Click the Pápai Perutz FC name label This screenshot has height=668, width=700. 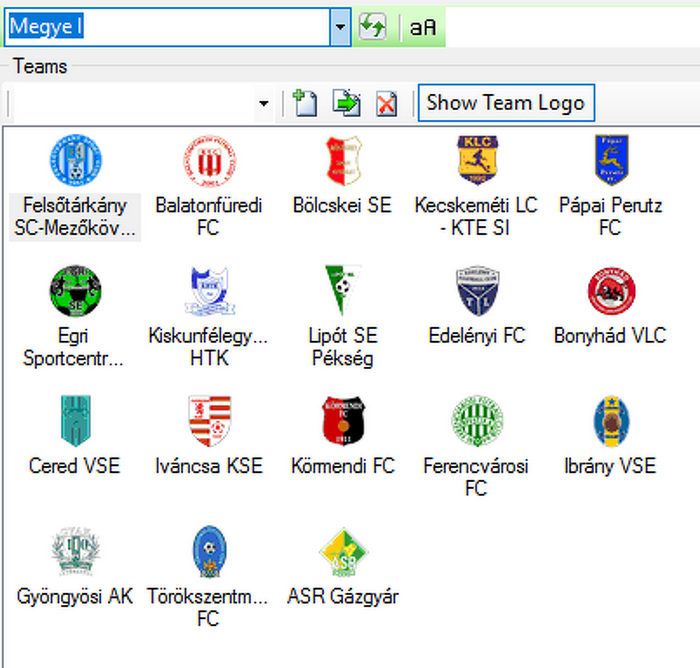pyautogui.click(x=610, y=217)
